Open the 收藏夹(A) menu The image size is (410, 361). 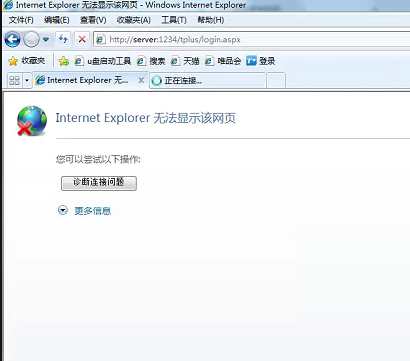pos(134,20)
